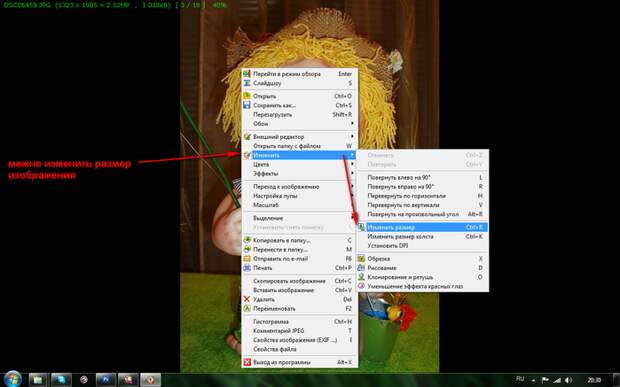The image size is (620, 387).
Task: Click the browser mode icon beside Перейти в режим обзора
Action: coord(247,74)
